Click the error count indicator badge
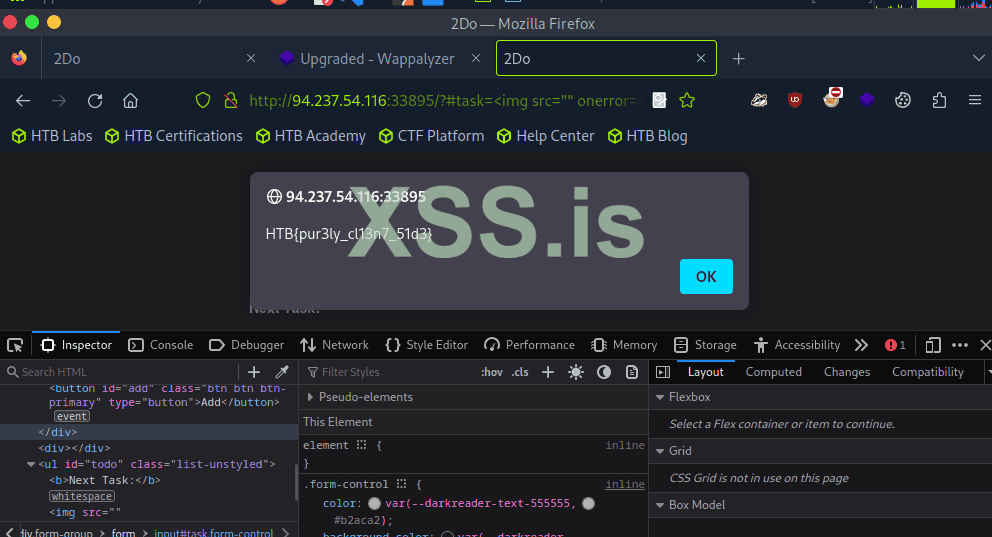992x537 pixels. point(895,345)
